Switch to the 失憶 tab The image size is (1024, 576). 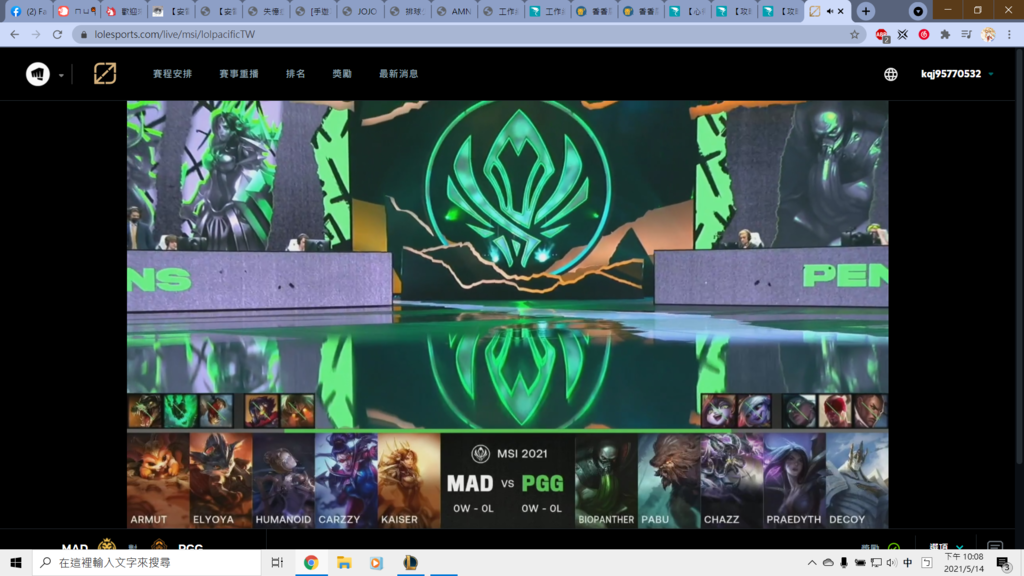[x=265, y=11]
